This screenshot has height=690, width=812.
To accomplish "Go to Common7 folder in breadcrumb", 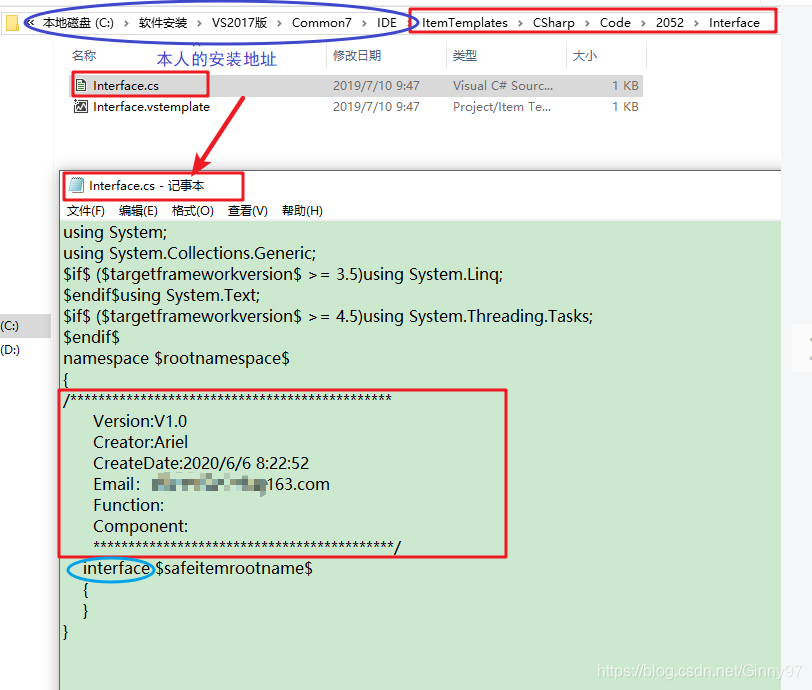I will pos(322,23).
